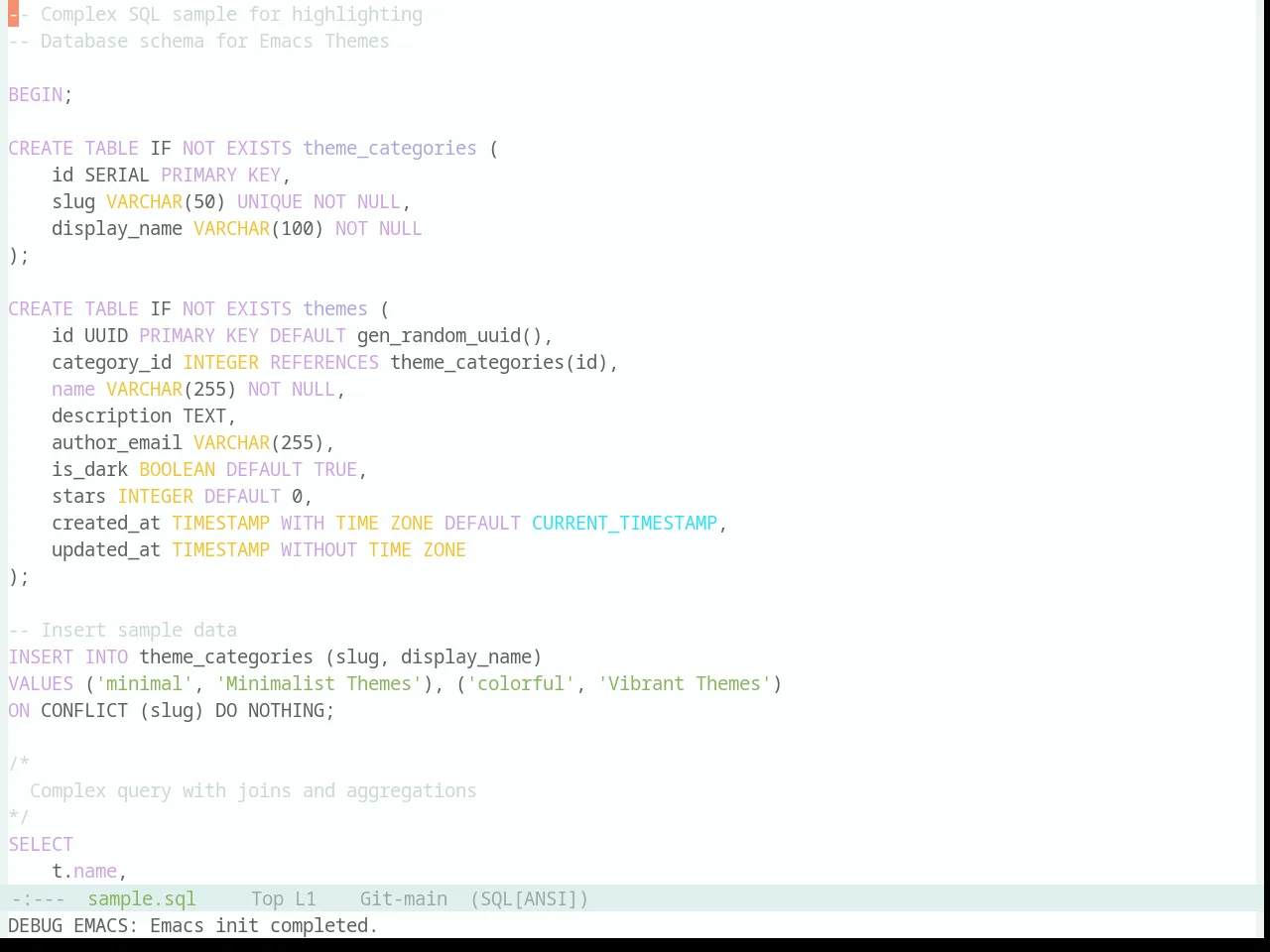Click 'description TEXT,' column line

pos(144,416)
